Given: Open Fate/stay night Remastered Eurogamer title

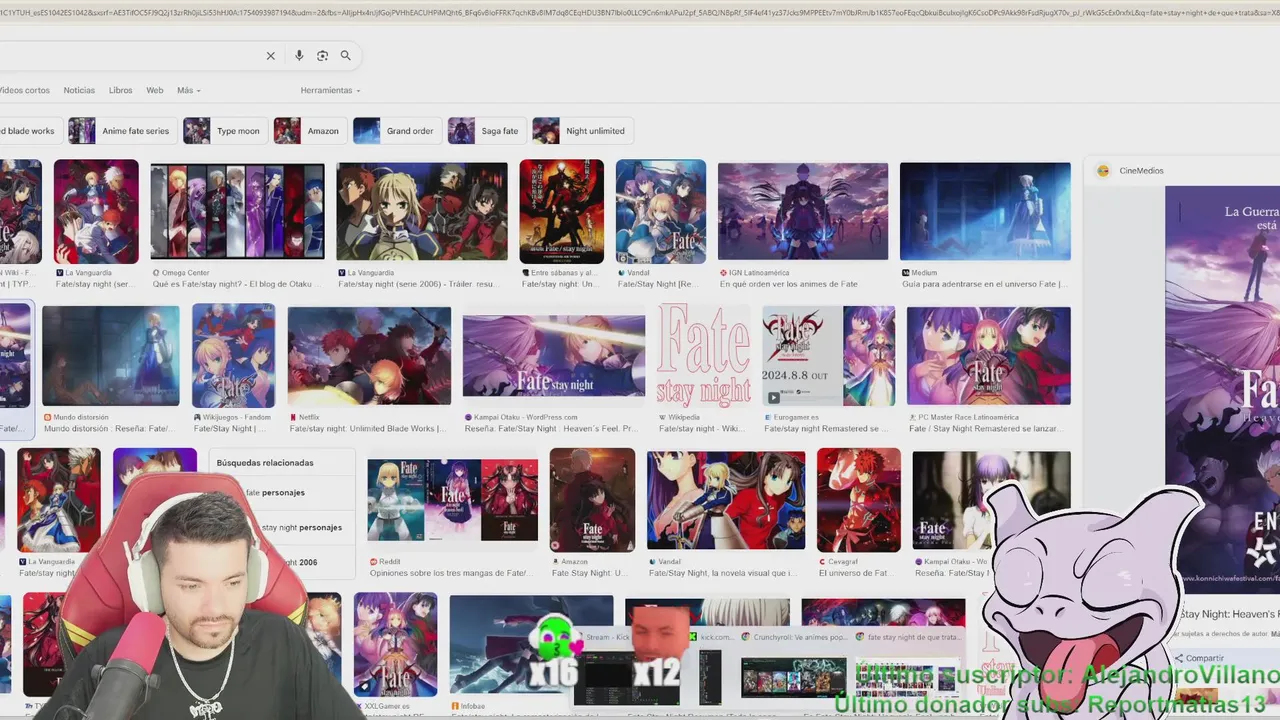Looking at the screenshot, I should 827,428.
